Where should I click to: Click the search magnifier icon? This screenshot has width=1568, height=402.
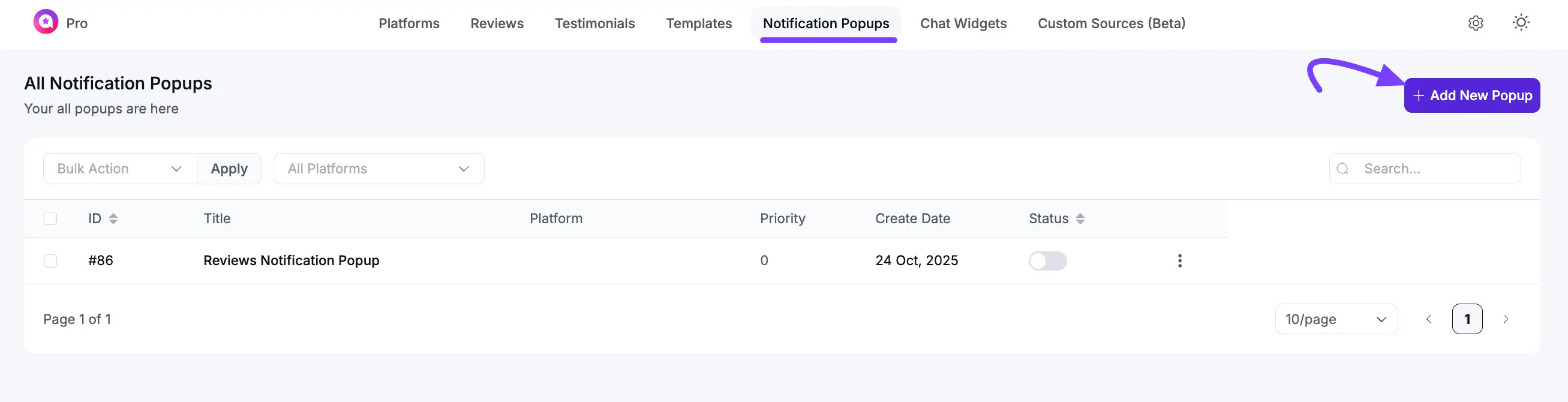point(1344,169)
